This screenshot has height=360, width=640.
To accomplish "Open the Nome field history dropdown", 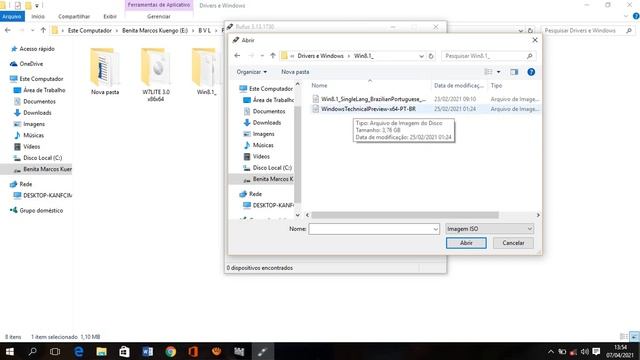I will (x=436, y=229).
